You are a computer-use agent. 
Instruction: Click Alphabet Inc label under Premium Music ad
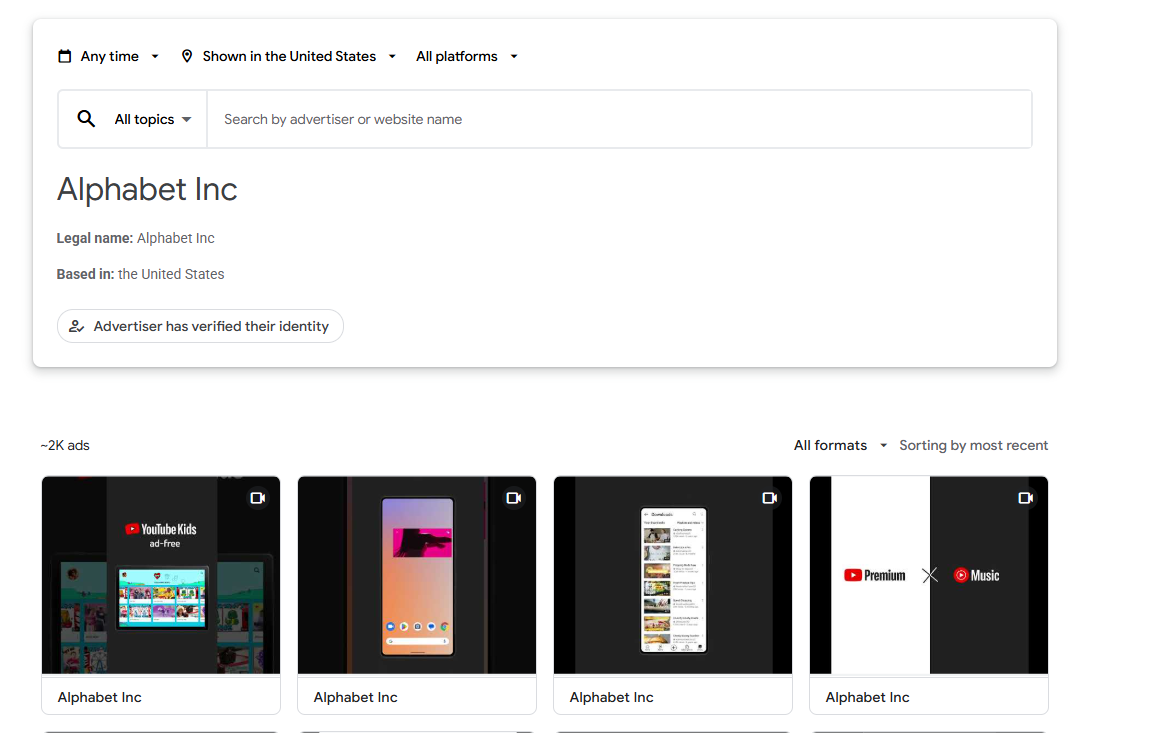[868, 697]
